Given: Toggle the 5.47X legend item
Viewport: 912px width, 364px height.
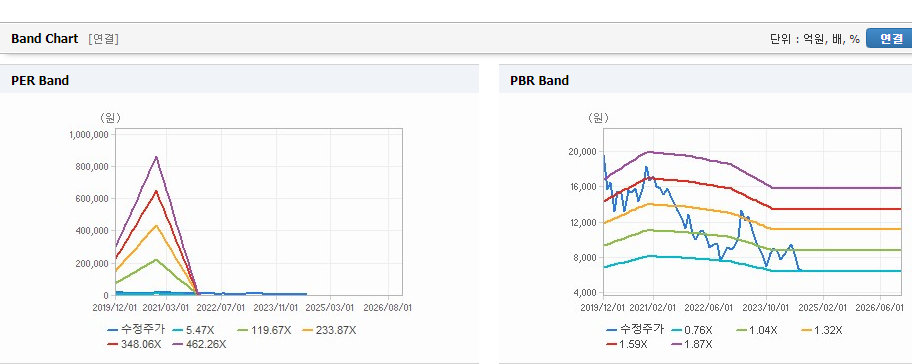Looking at the screenshot, I should tap(193, 330).
